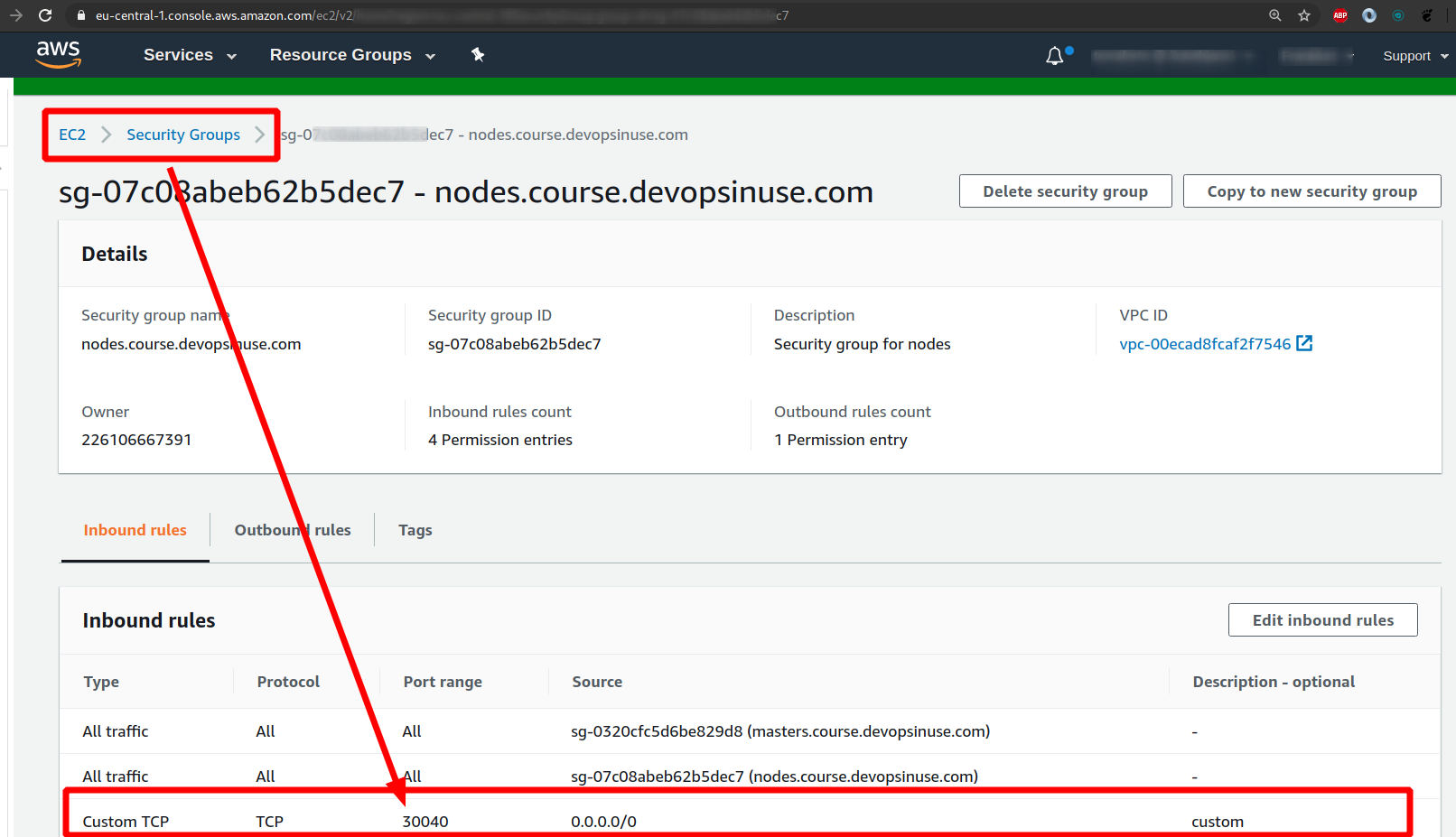This screenshot has height=837, width=1456.
Task: Open the ABP adblock extension icon
Action: [x=1340, y=15]
